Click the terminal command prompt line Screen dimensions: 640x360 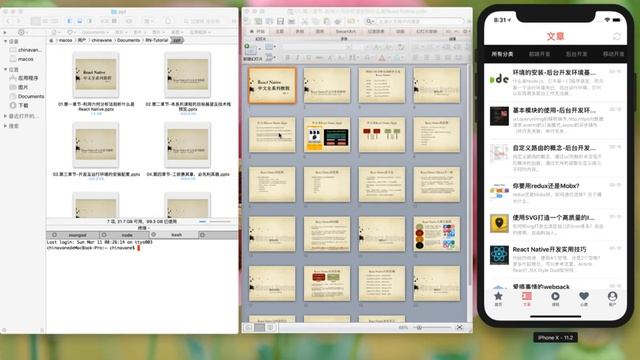click(94, 248)
